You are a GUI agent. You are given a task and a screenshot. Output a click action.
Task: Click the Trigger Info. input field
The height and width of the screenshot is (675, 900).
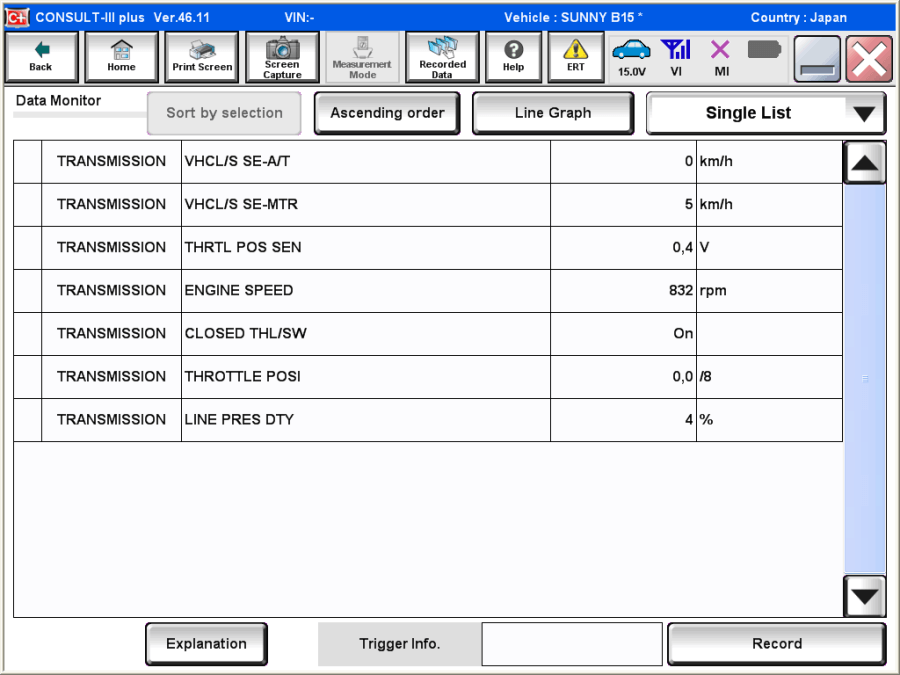[572, 644]
